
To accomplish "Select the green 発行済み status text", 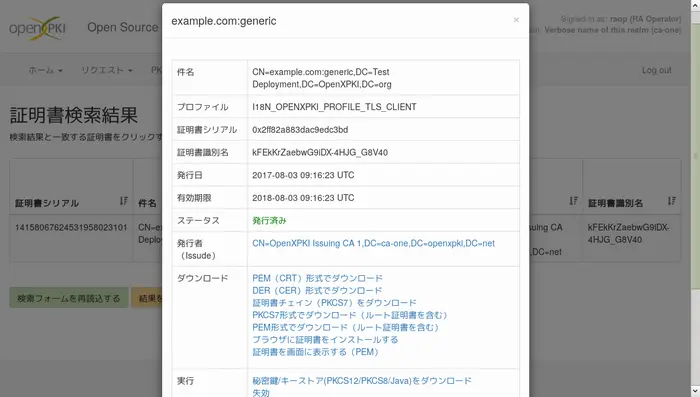I will click(269, 221).
